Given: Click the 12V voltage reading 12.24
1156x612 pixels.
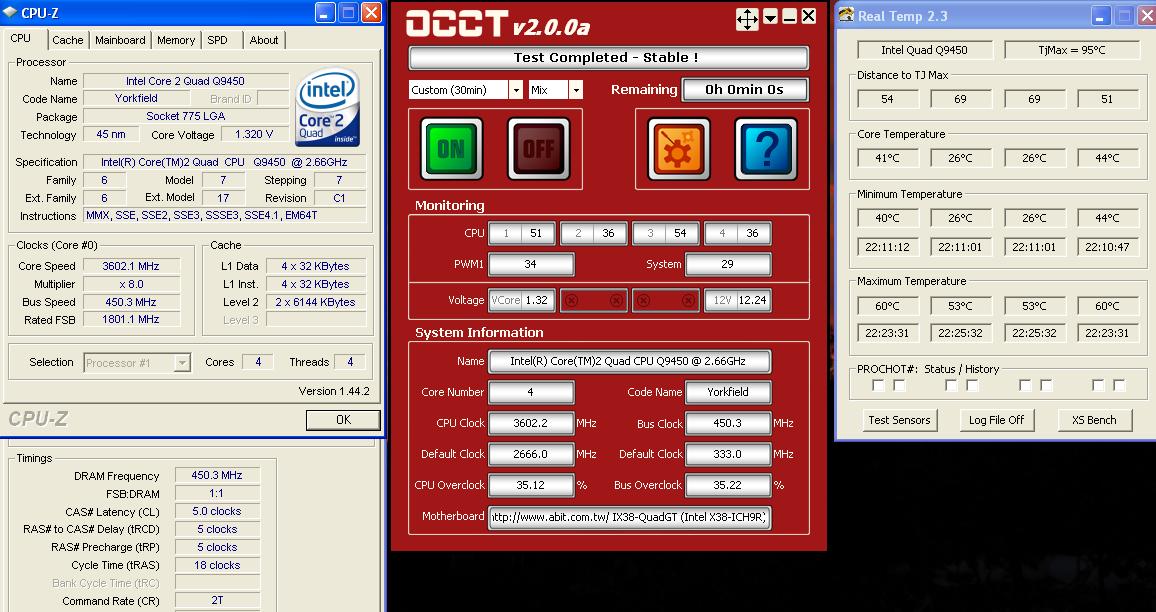Looking at the screenshot, I should [x=753, y=300].
